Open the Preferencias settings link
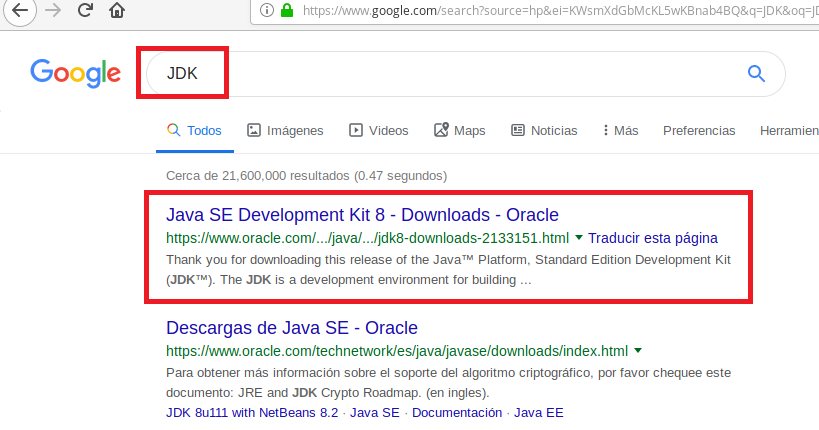The height and width of the screenshot is (430, 819). (x=699, y=130)
